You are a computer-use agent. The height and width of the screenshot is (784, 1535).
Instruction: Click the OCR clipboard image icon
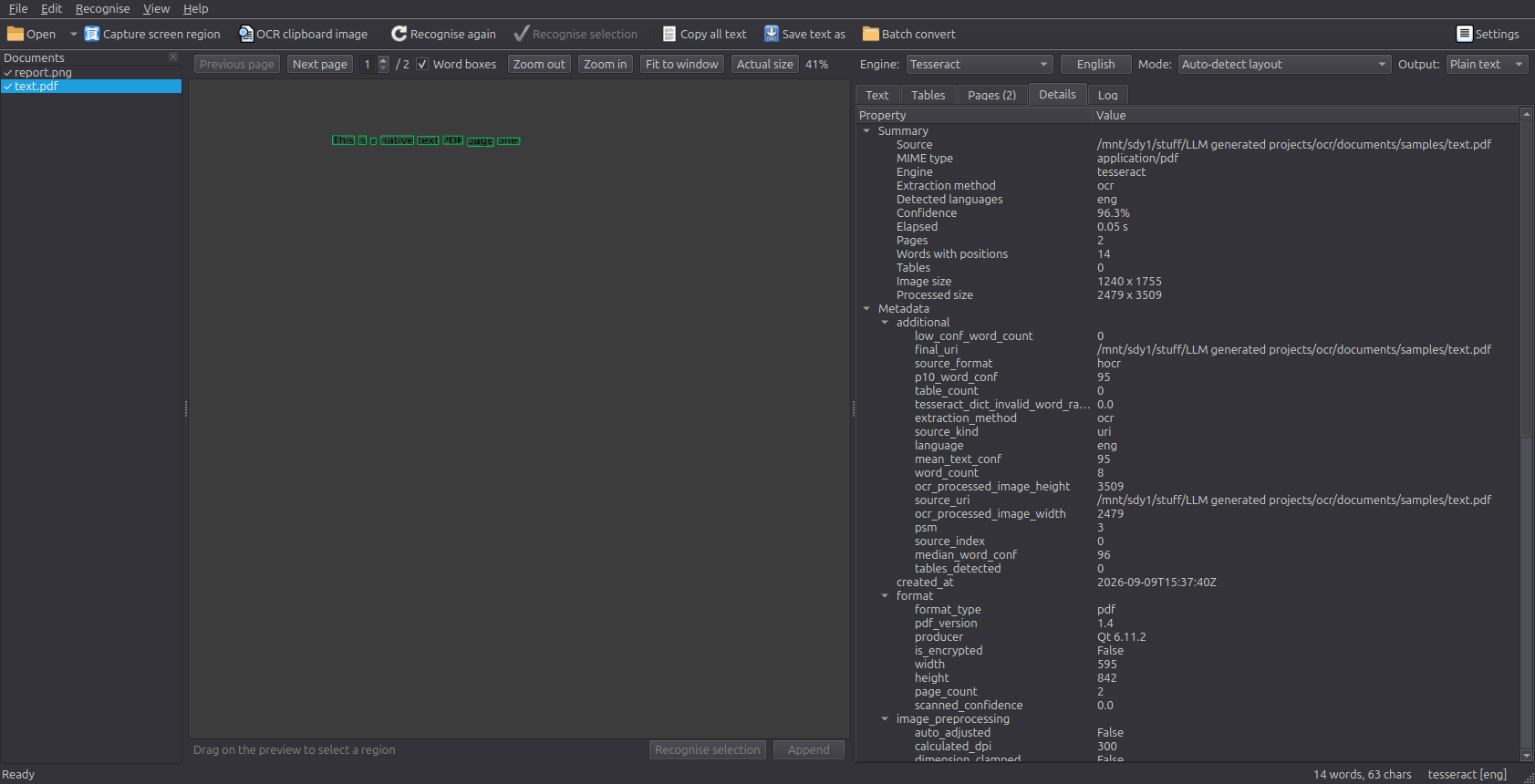245,34
